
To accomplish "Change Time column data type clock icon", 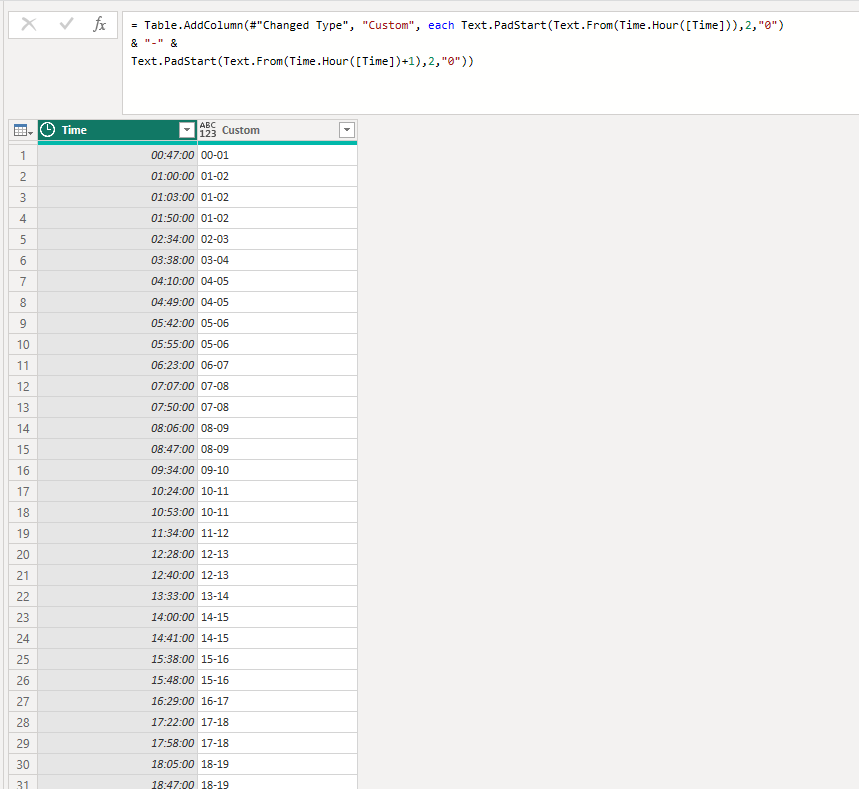I will coord(48,130).
